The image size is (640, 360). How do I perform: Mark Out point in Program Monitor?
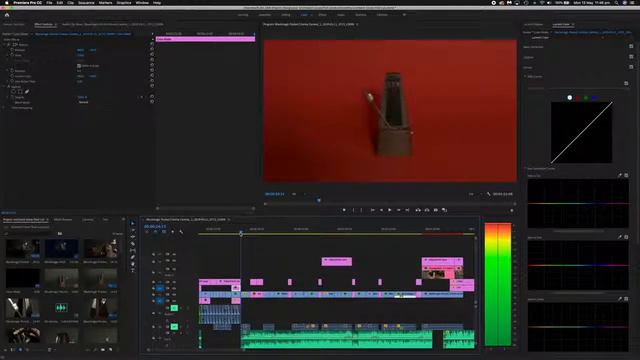click(361, 210)
